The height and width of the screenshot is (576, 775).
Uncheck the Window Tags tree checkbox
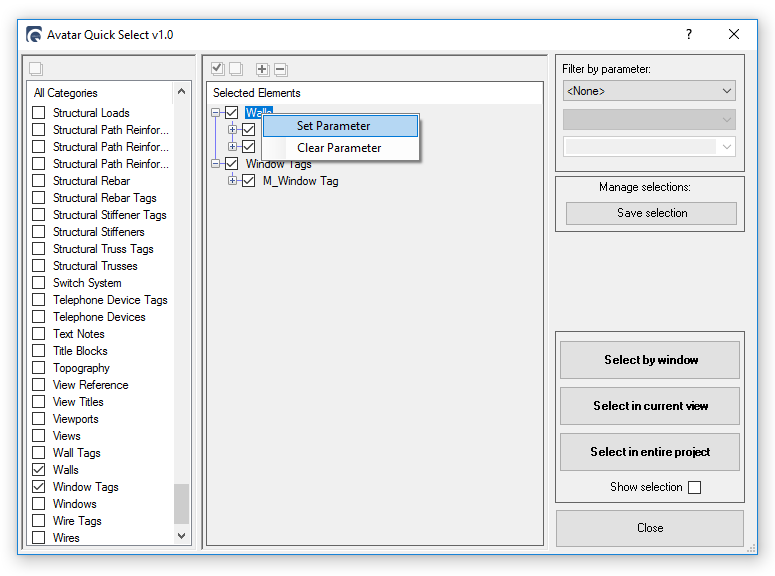click(232, 163)
